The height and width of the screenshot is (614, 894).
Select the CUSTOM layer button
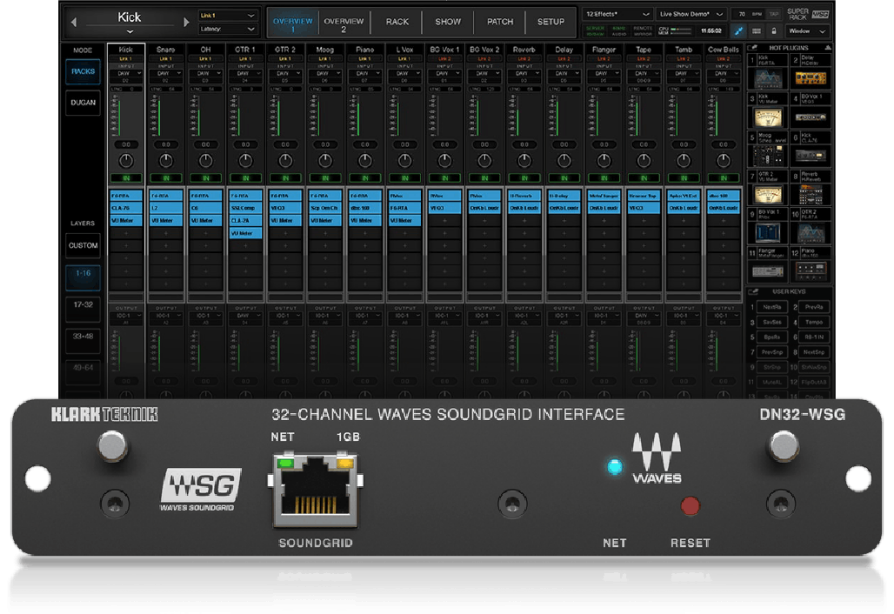coord(83,246)
